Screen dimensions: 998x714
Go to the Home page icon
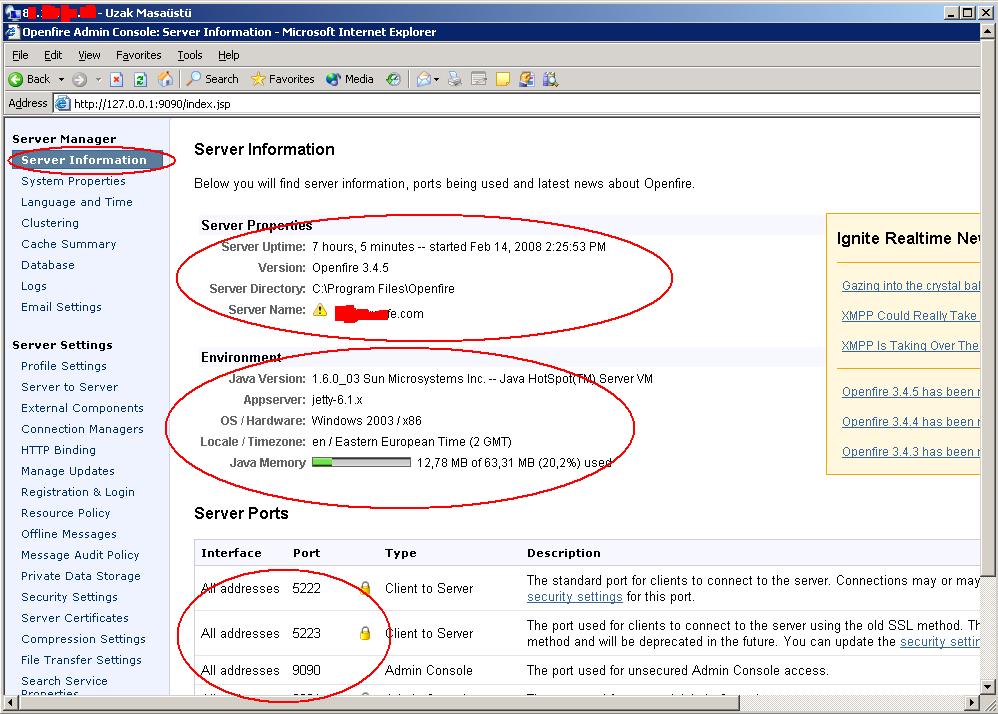[x=165, y=79]
